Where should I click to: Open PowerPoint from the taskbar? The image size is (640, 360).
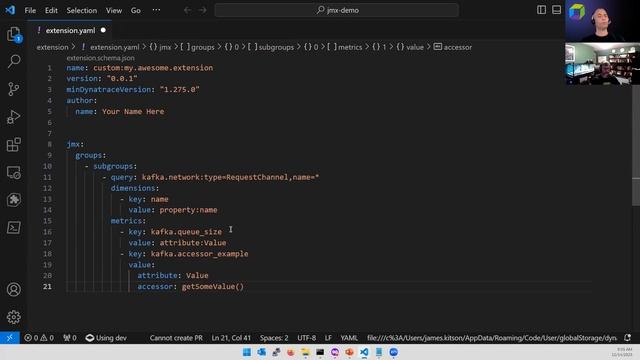click(349, 352)
